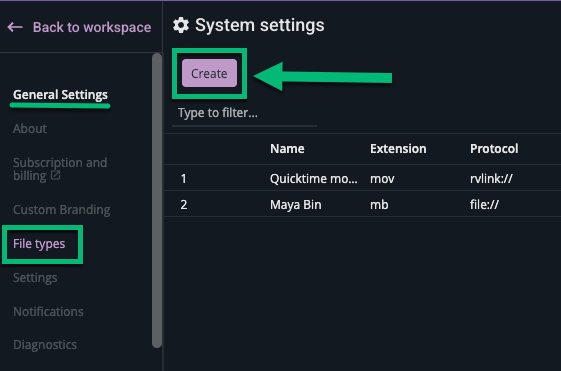Open Notifications settings
The width and height of the screenshot is (561, 371).
pos(48,312)
